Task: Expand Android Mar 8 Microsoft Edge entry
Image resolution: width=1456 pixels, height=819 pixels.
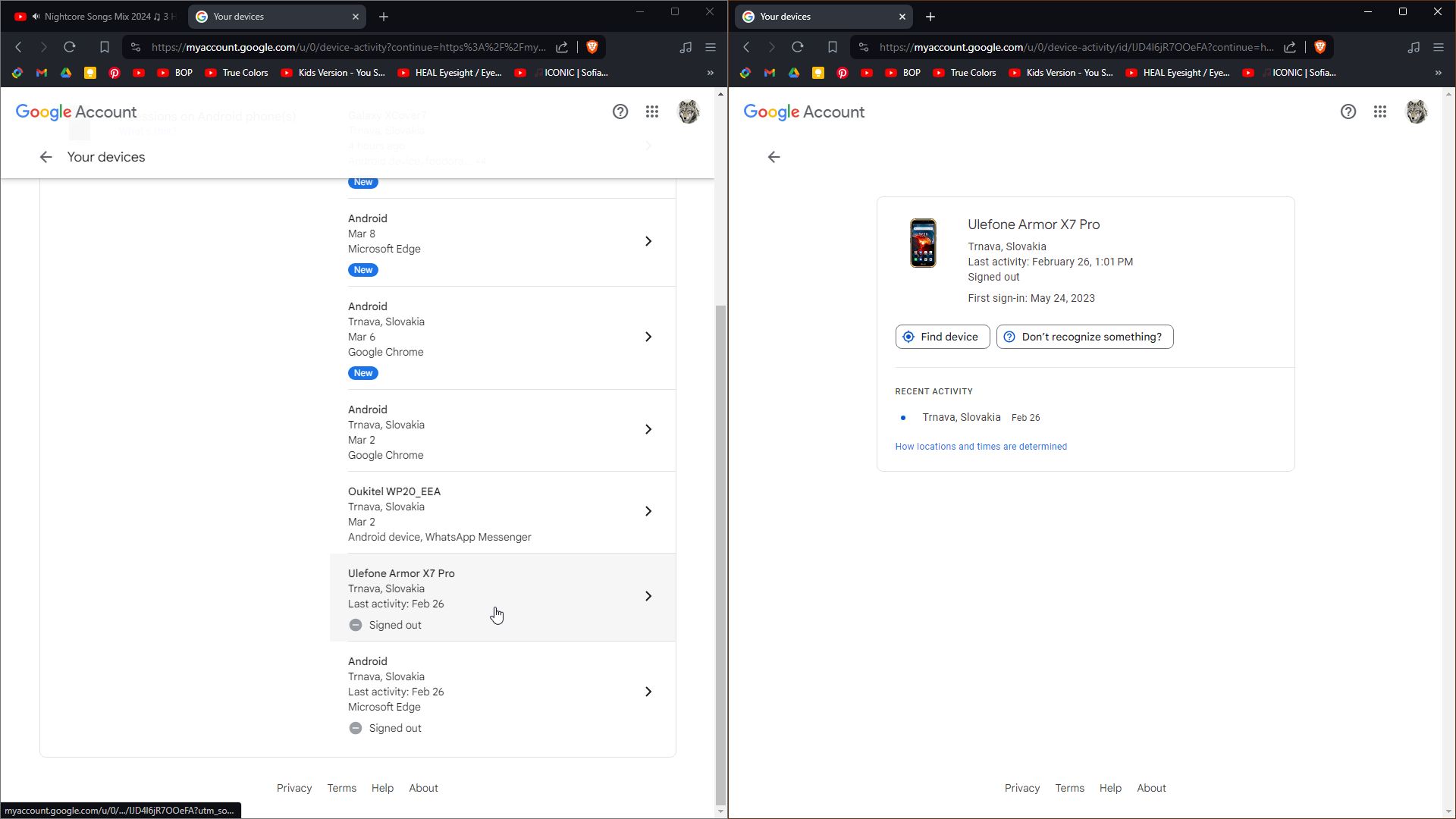Action: coord(648,241)
